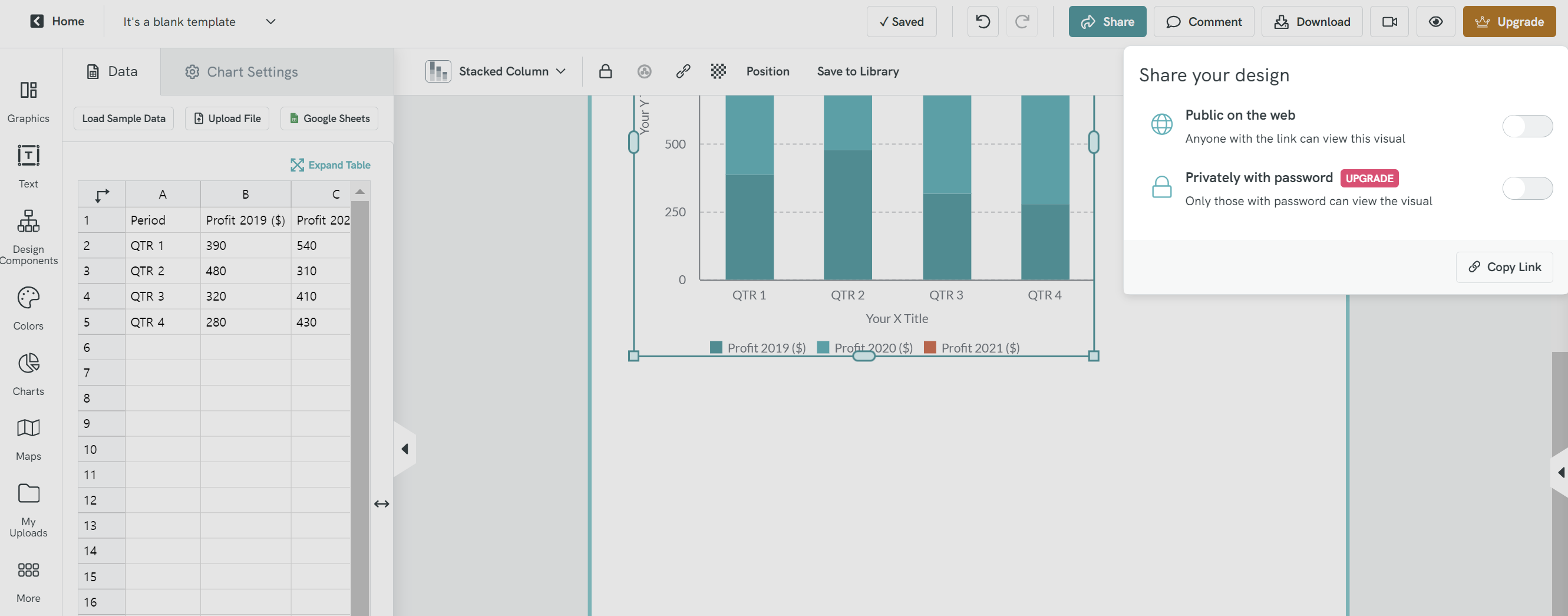This screenshot has width=1568, height=616.
Task: Open Design Components in sidebar
Action: (x=28, y=238)
